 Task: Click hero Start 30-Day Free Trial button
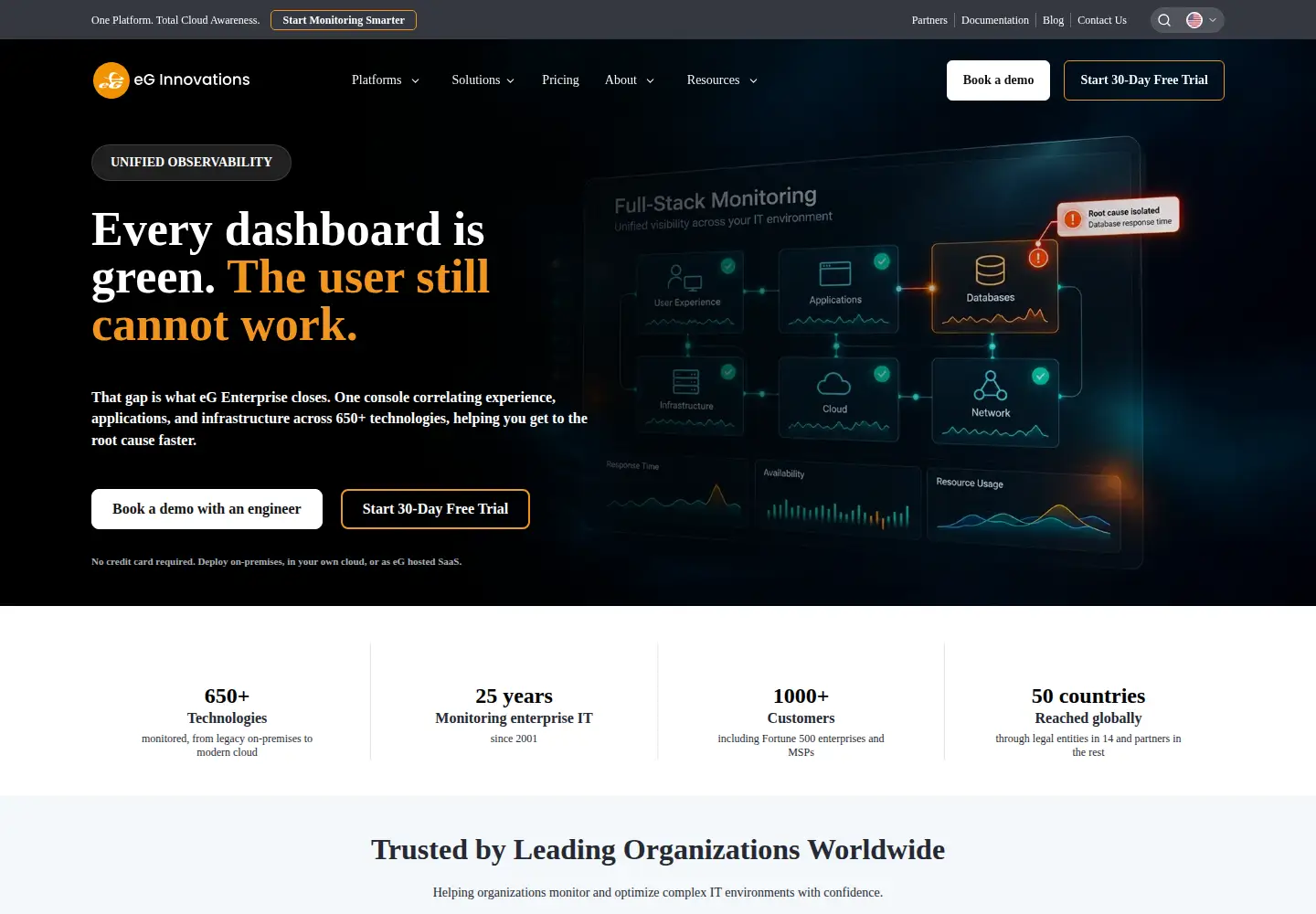[x=435, y=509]
